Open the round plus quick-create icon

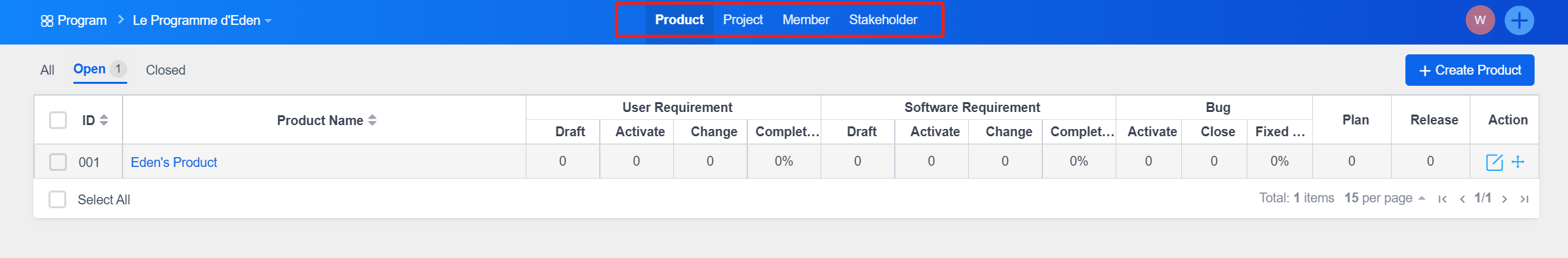(1519, 20)
